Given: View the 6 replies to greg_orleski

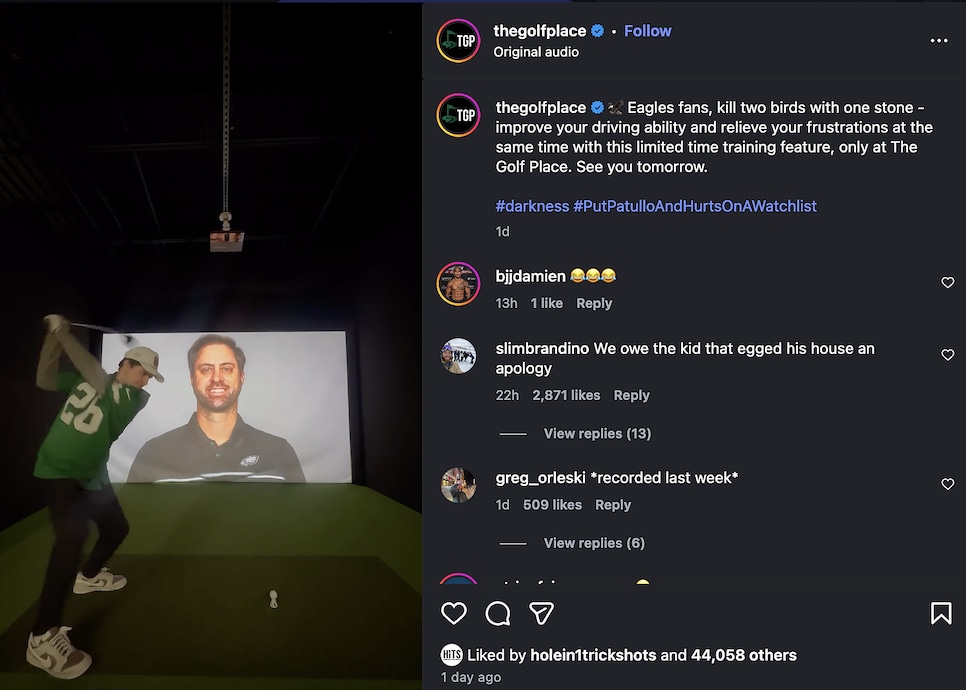Looking at the screenshot, I should click(594, 542).
